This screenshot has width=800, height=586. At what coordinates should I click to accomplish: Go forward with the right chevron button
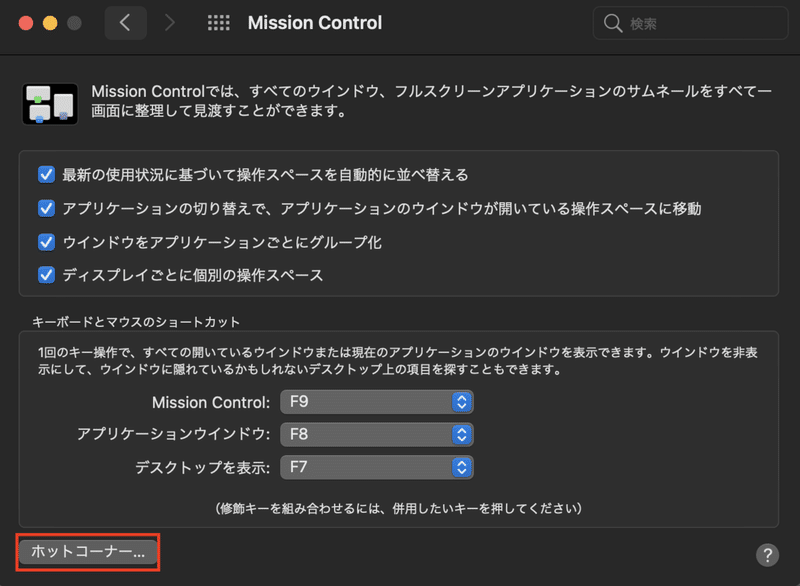click(x=170, y=23)
